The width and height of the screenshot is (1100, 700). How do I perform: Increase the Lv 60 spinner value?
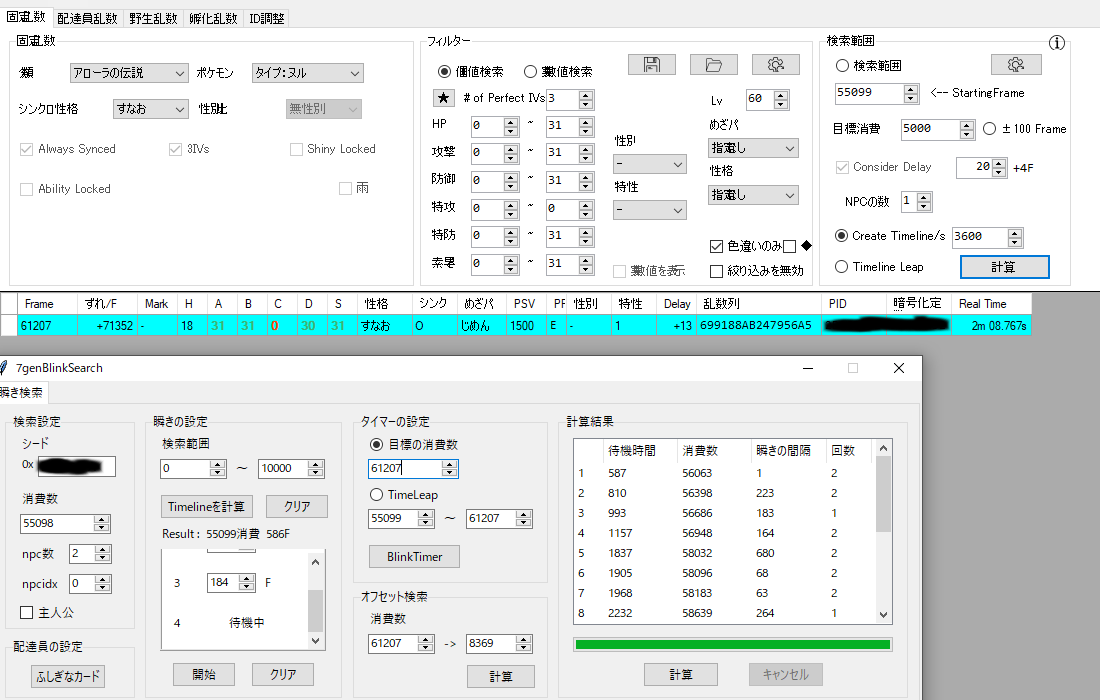781,95
